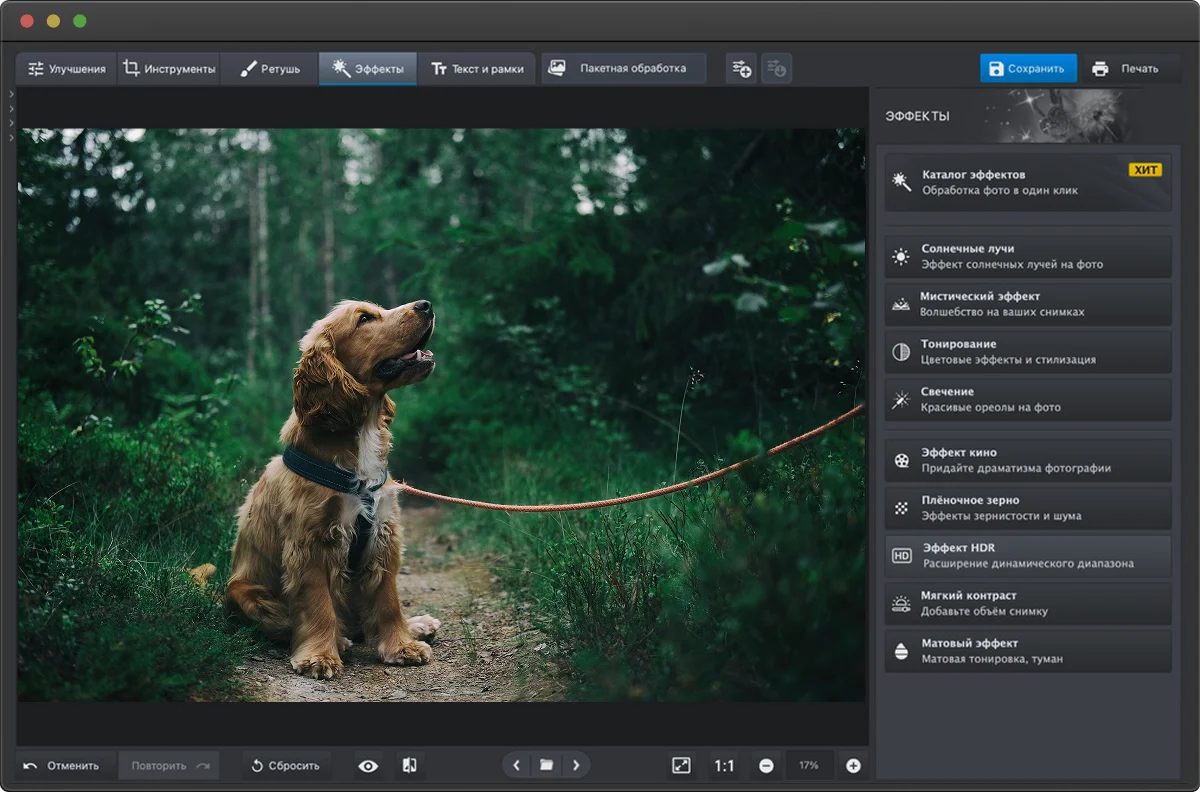Screen dimensions: 1200x792
Task: Toggle the eye preview icon
Action: (369, 766)
